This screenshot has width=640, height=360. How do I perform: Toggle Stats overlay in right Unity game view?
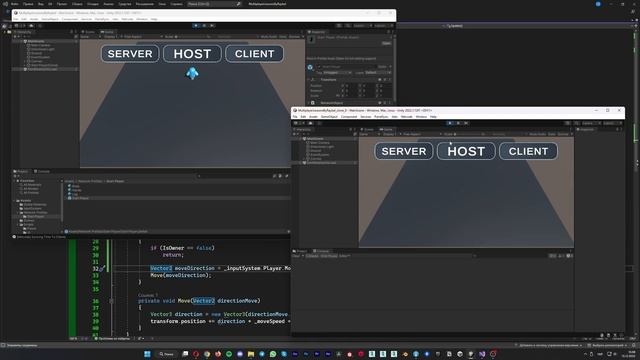(x=551, y=134)
